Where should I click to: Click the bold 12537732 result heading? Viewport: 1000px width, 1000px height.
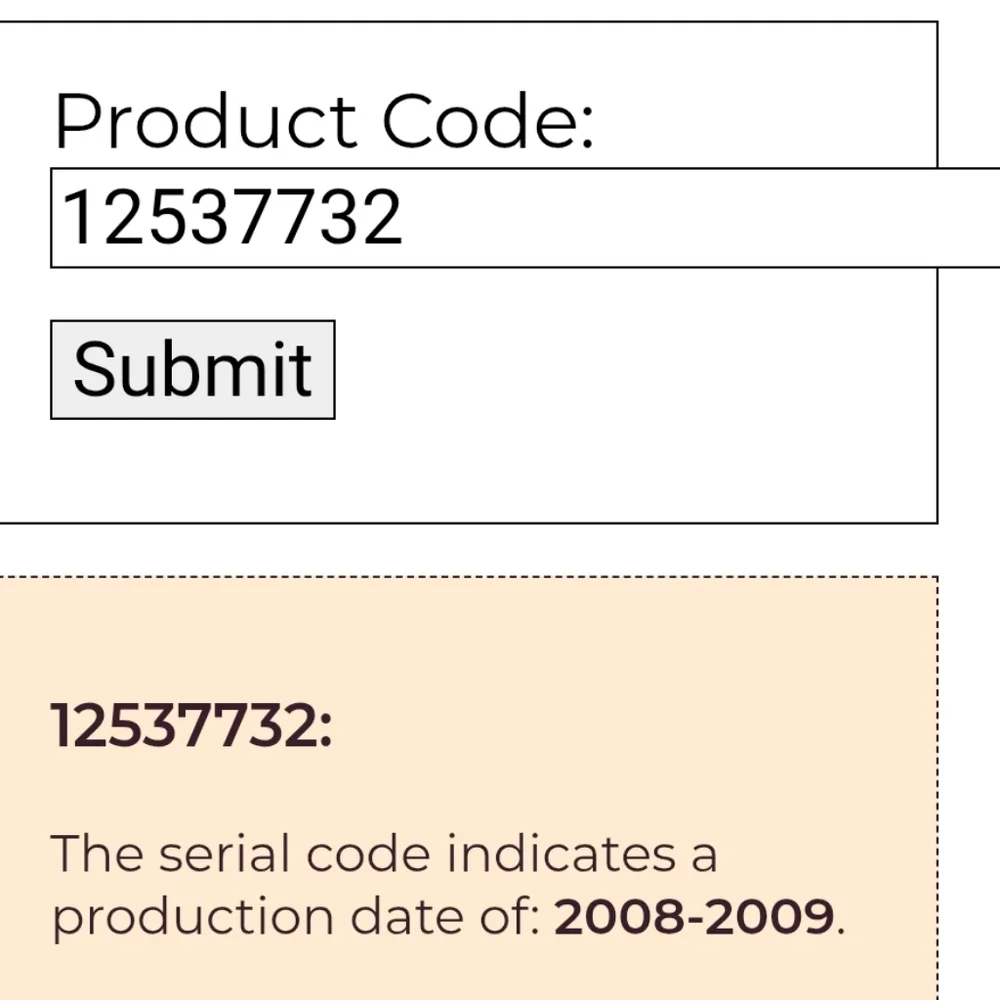191,725
